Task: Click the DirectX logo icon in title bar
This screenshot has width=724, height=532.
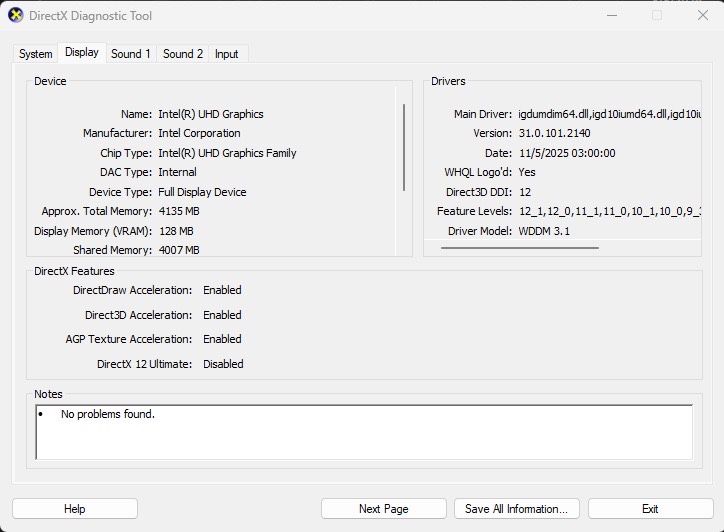Action: tap(16, 15)
